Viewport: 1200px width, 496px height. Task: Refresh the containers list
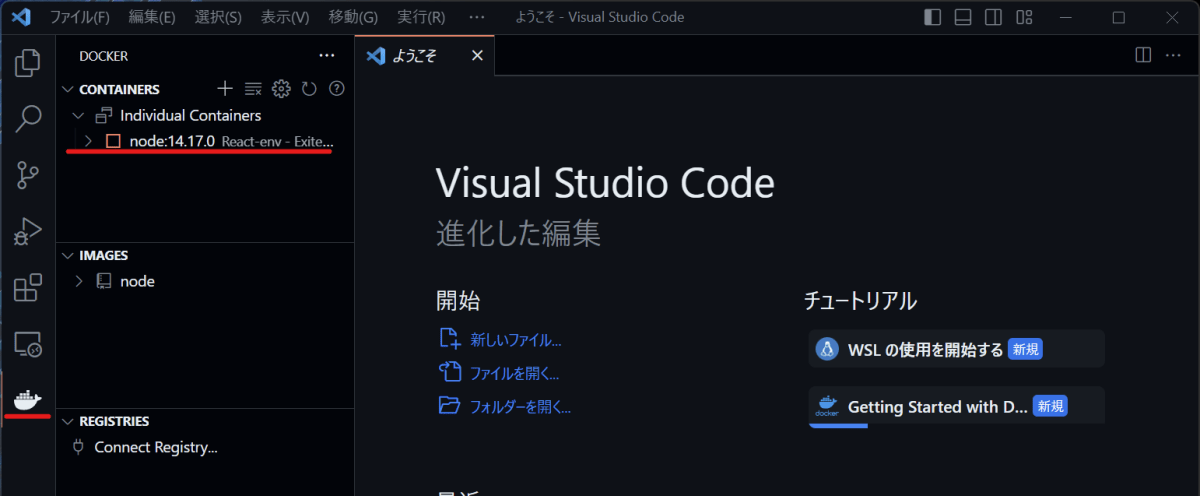coord(309,89)
